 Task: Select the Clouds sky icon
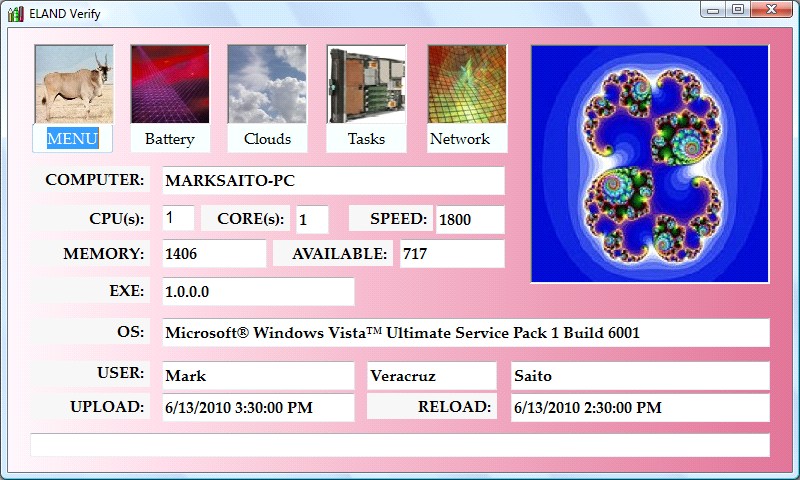(x=267, y=84)
